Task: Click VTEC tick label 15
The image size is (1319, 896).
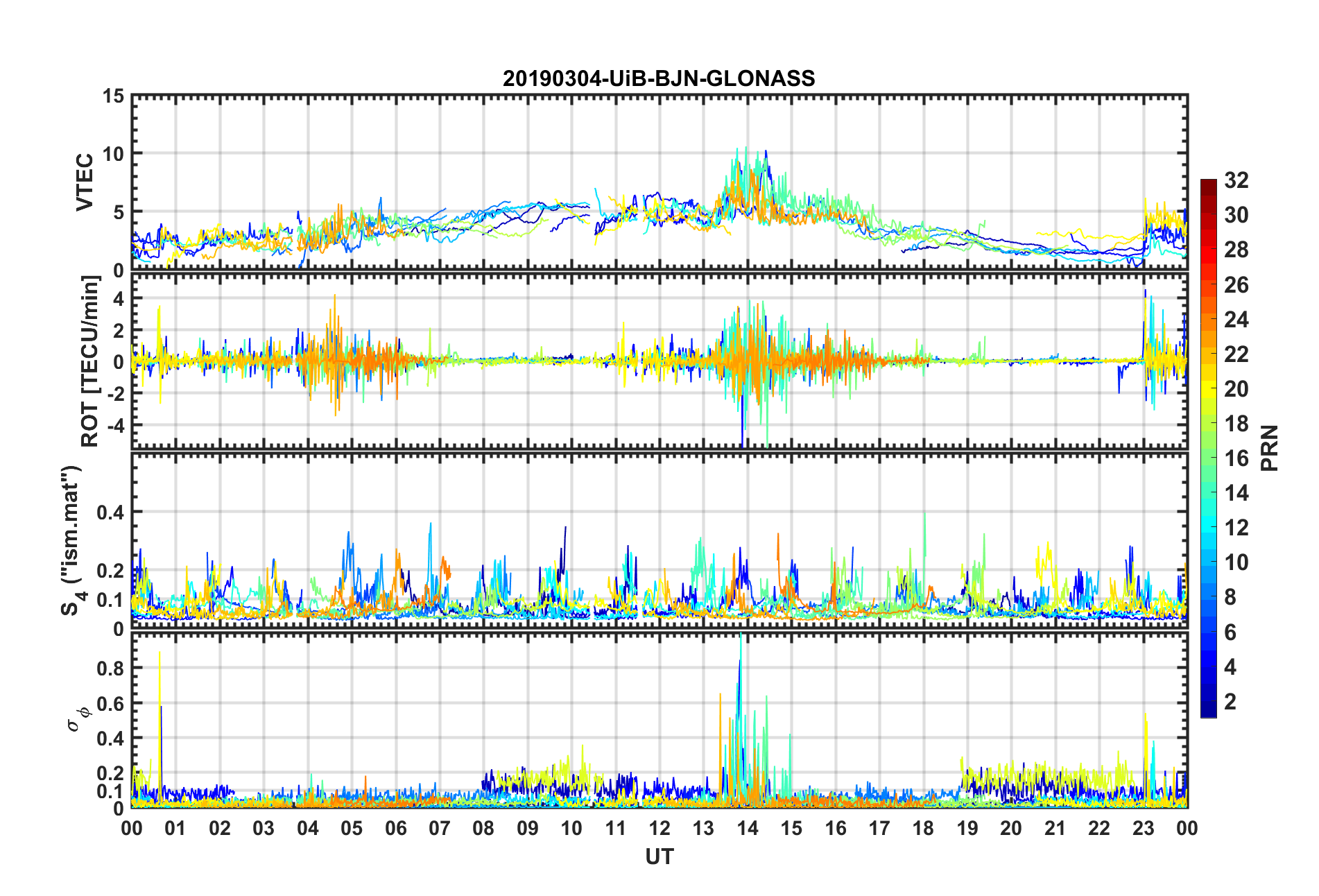Action: 114,96
